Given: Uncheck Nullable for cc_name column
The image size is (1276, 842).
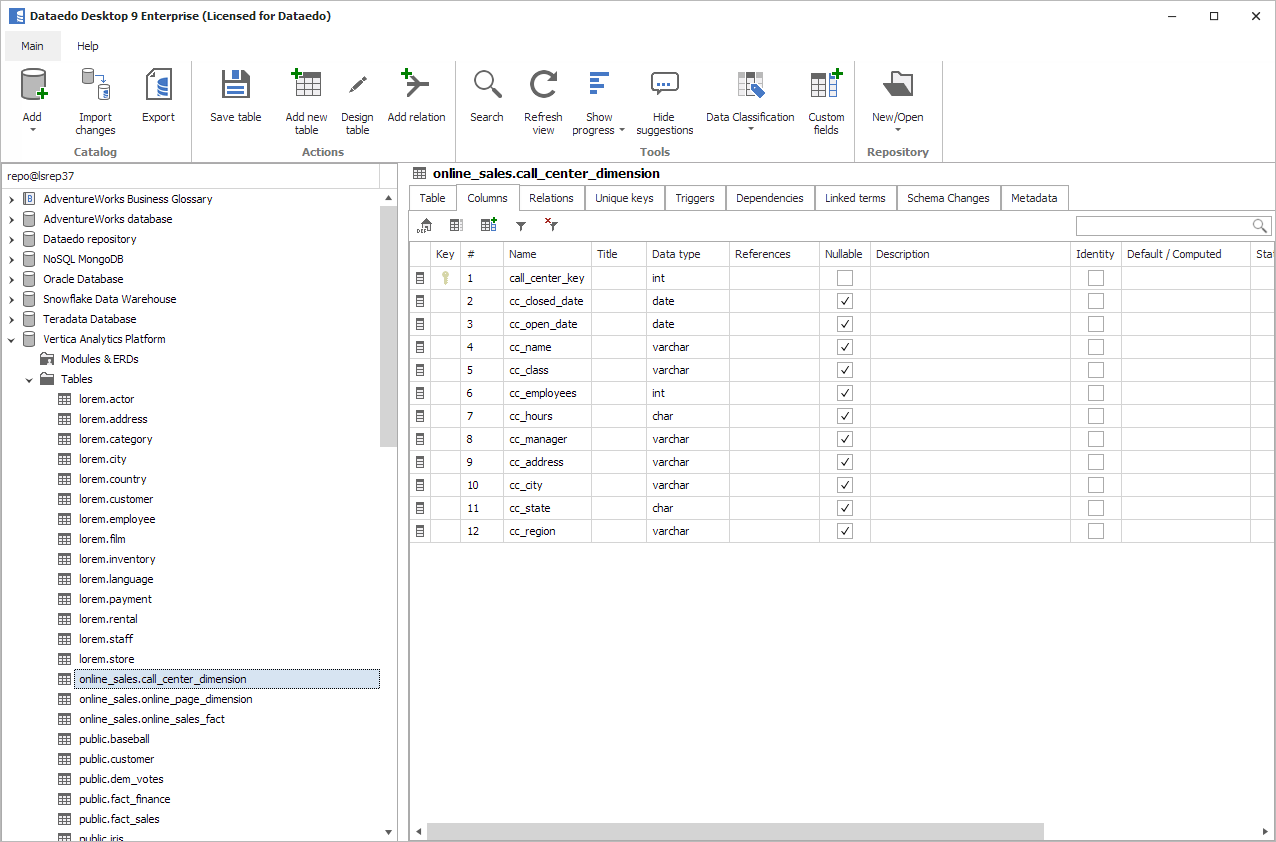Looking at the screenshot, I should click(x=845, y=347).
